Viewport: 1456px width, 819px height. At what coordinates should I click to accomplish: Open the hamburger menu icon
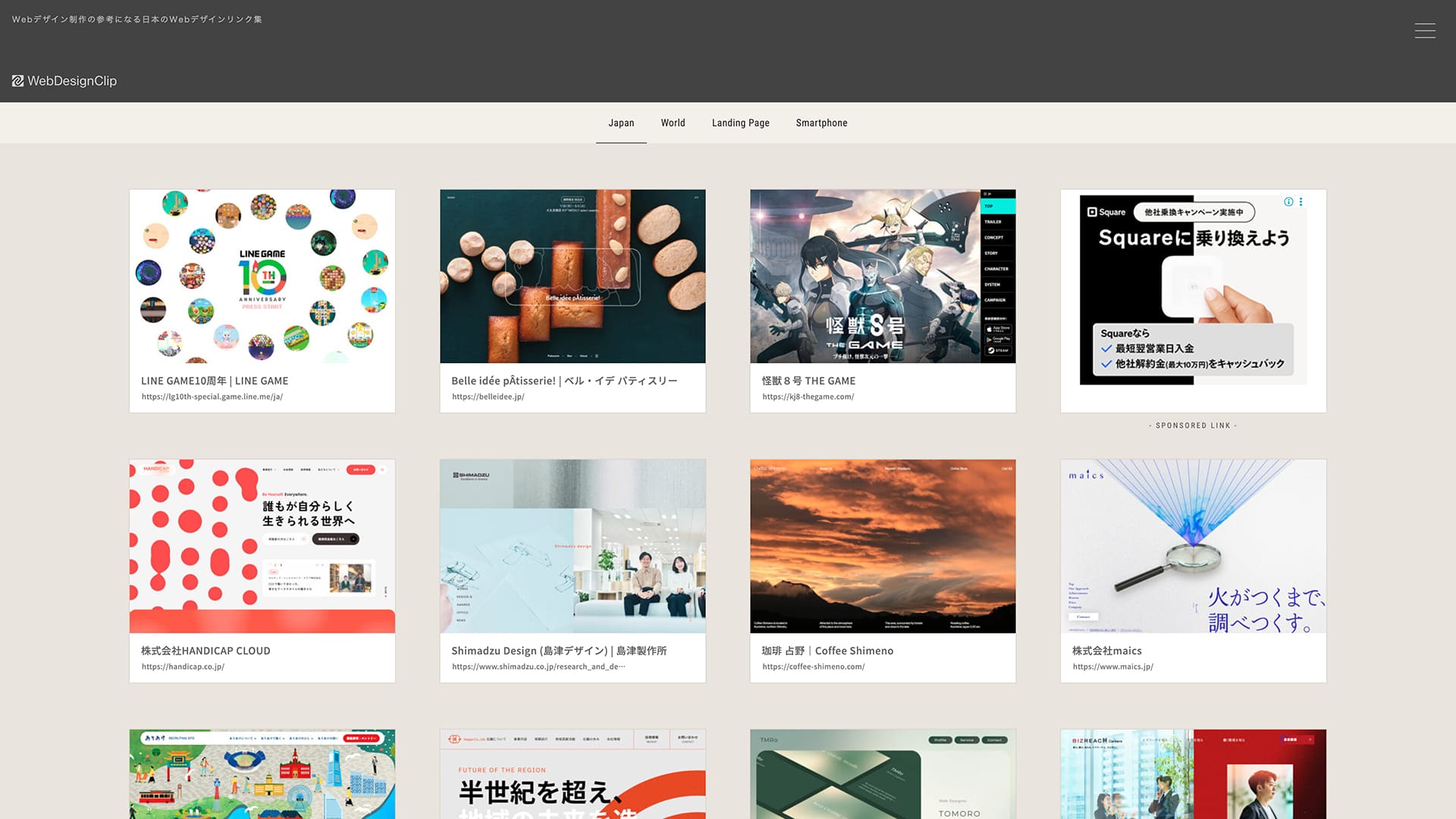[x=1425, y=30]
